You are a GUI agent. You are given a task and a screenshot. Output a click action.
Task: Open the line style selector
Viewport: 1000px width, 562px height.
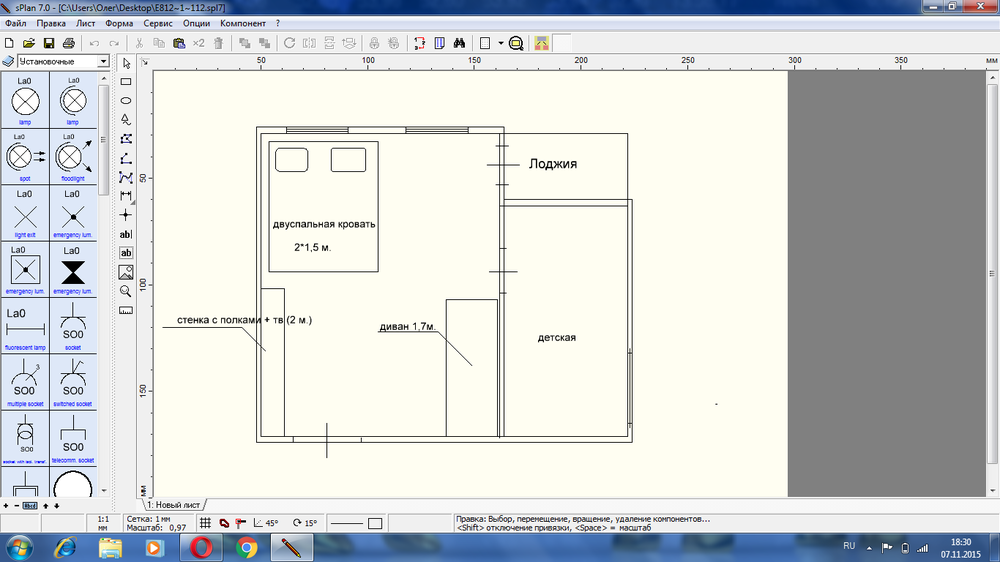[x=357, y=523]
